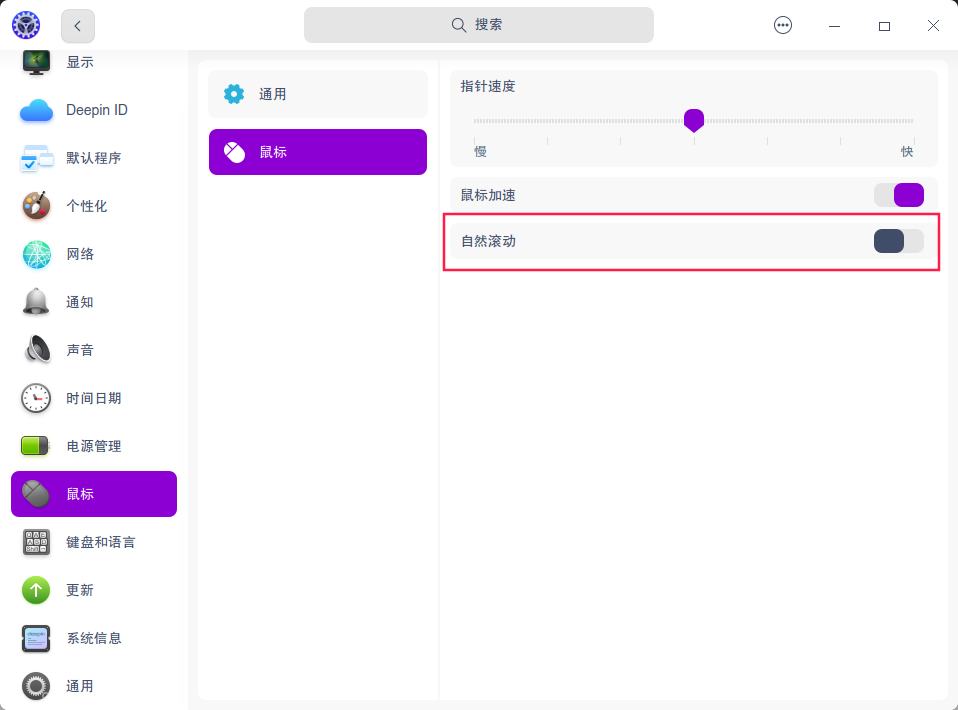Screen dimensions: 958x710
Task: Open the overflow menu with three dots
Action: [x=783, y=25]
